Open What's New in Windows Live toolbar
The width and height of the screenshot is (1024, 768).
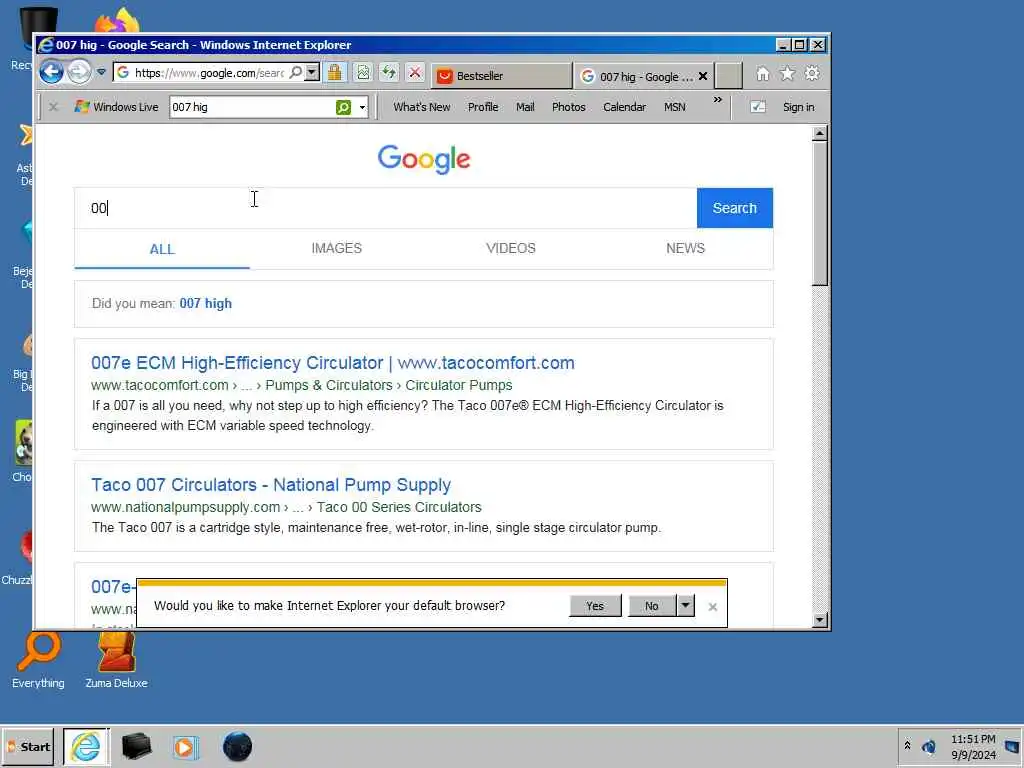pos(421,107)
